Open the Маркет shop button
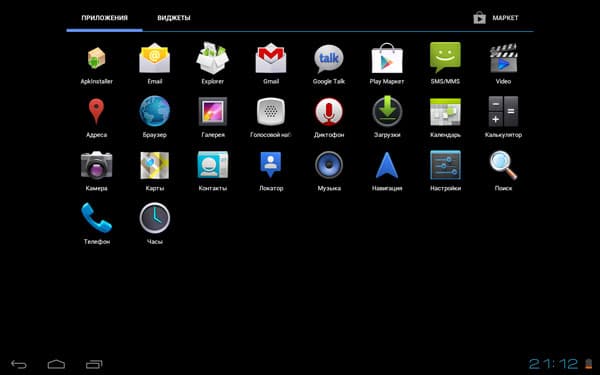 click(496, 18)
